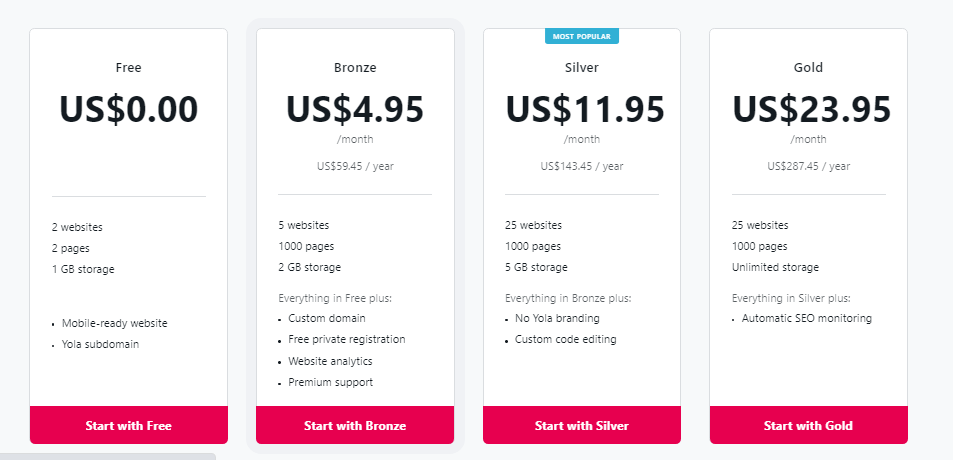The width and height of the screenshot is (953, 460).
Task: Click the Most Popular badge
Action: tap(582, 36)
